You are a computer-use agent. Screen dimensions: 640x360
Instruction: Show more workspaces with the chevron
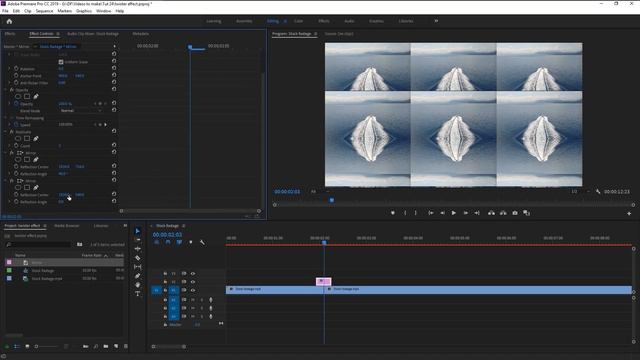pos(436,21)
